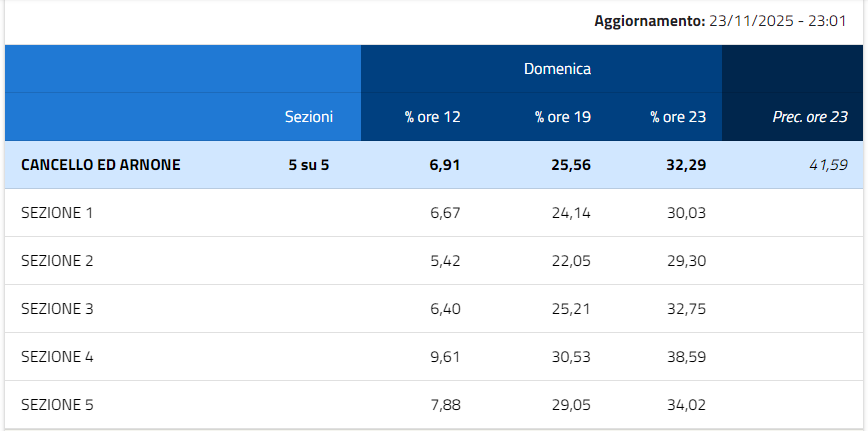The width and height of the screenshot is (868, 431).
Task: Click the 5 su 5 sections count
Action: tap(308, 165)
